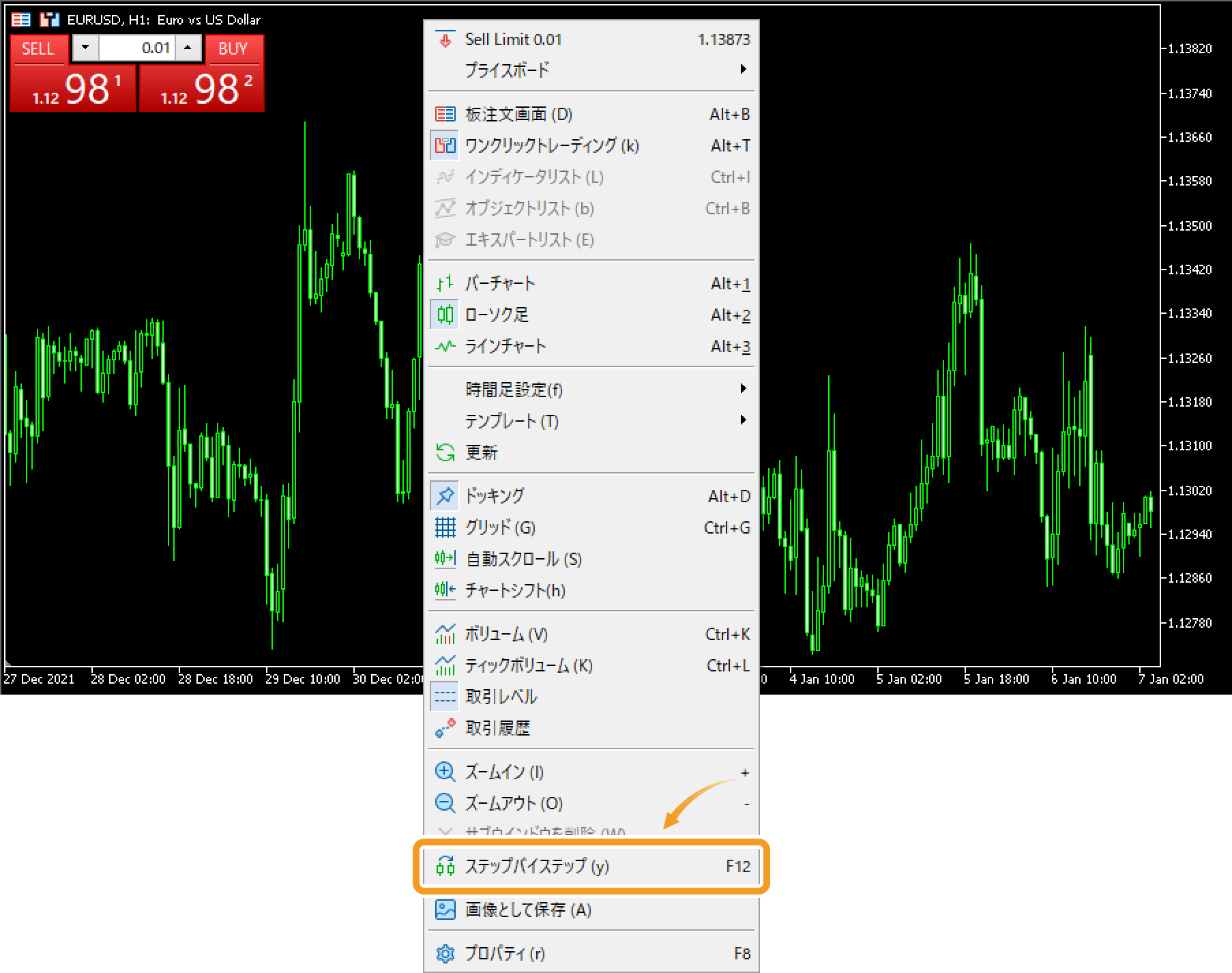
Task: Expand the テンプレート (T) submenu arrow
Action: pos(743,420)
